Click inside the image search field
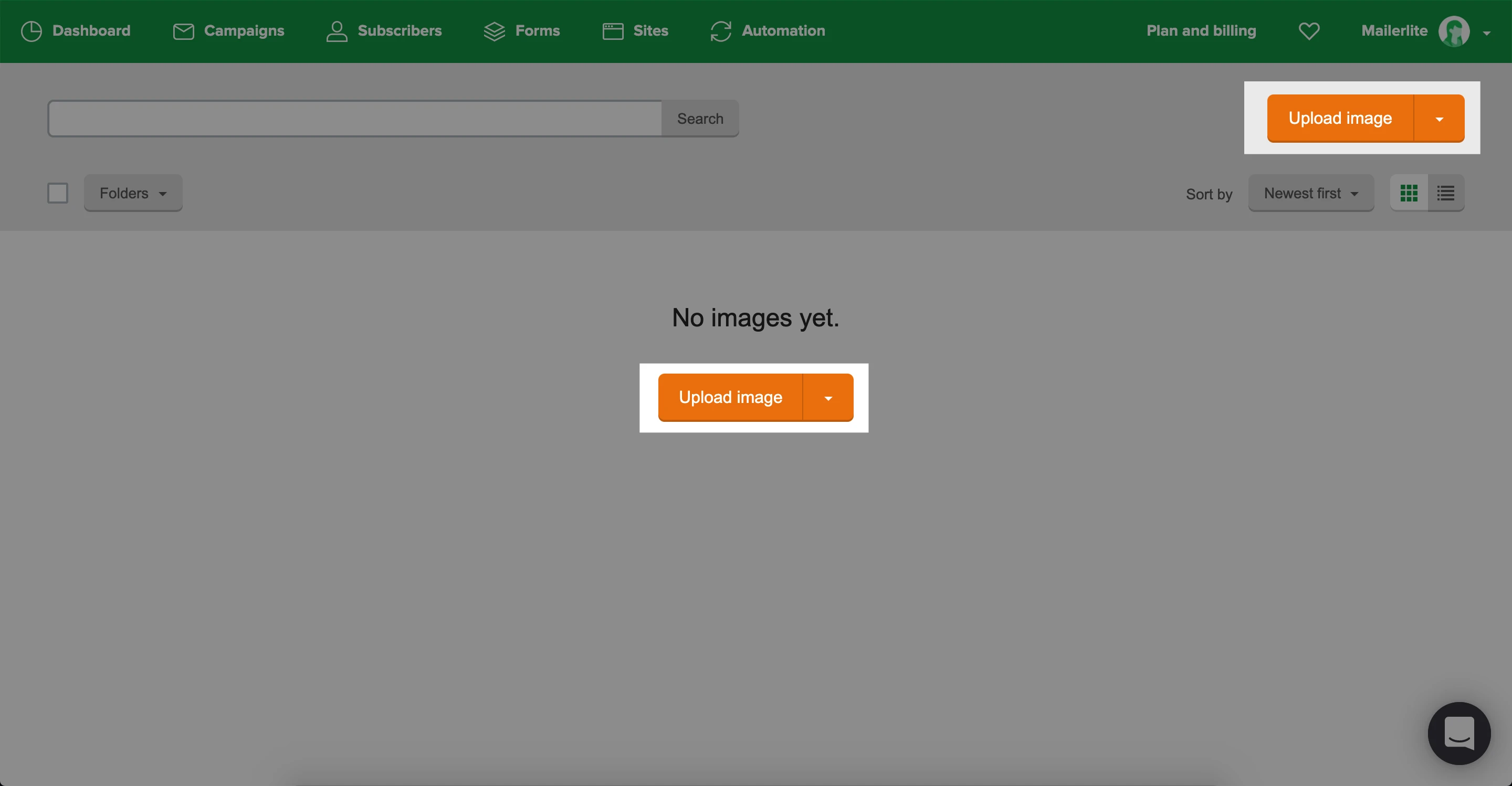The height and width of the screenshot is (786, 1512). [354, 119]
